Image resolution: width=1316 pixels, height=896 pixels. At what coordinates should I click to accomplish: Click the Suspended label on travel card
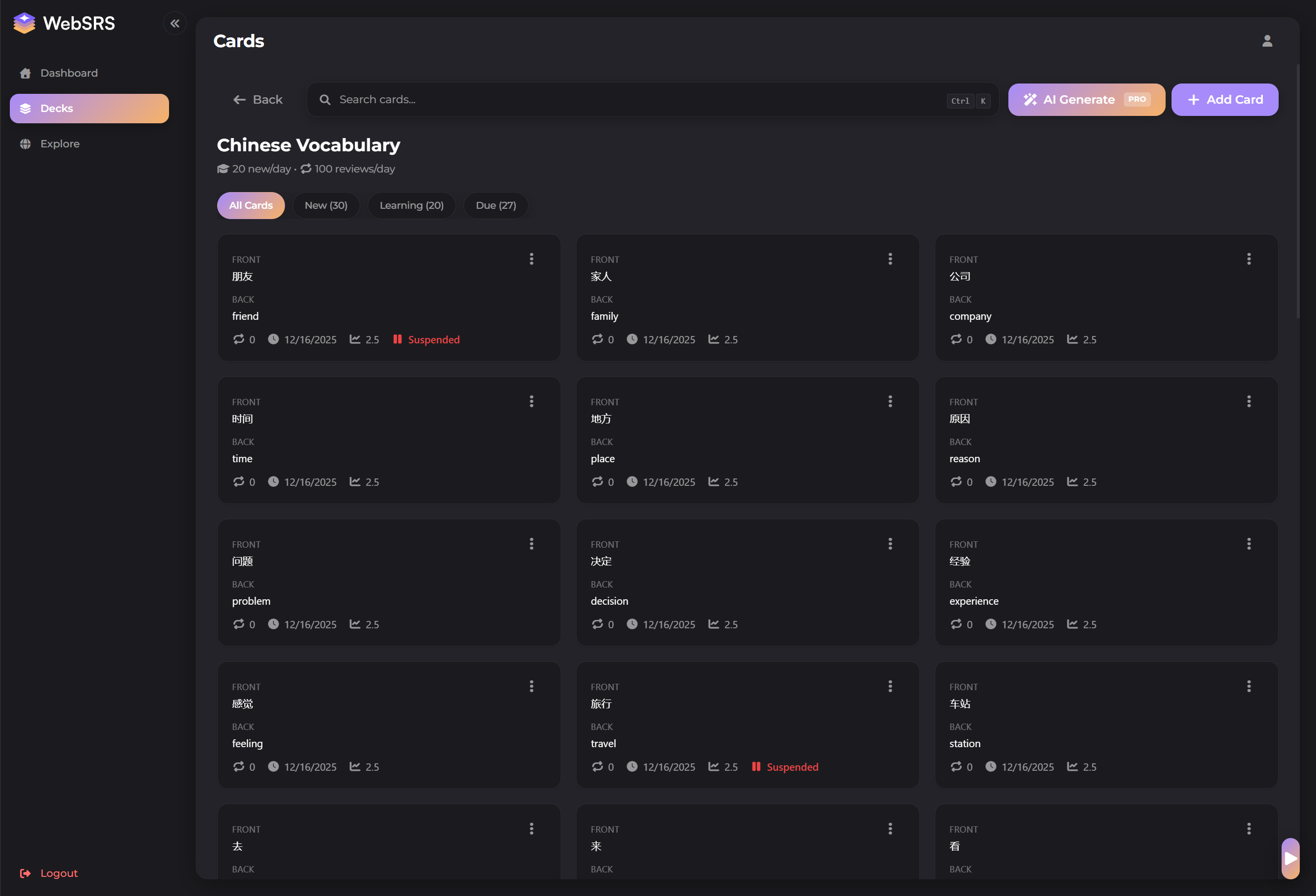click(793, 767)
